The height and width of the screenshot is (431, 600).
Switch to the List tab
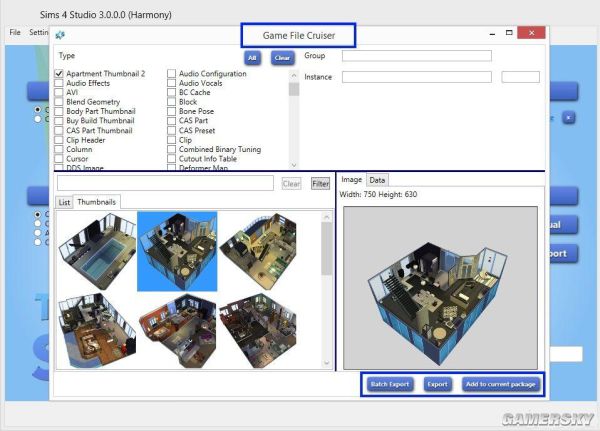(x=64, y=202)
